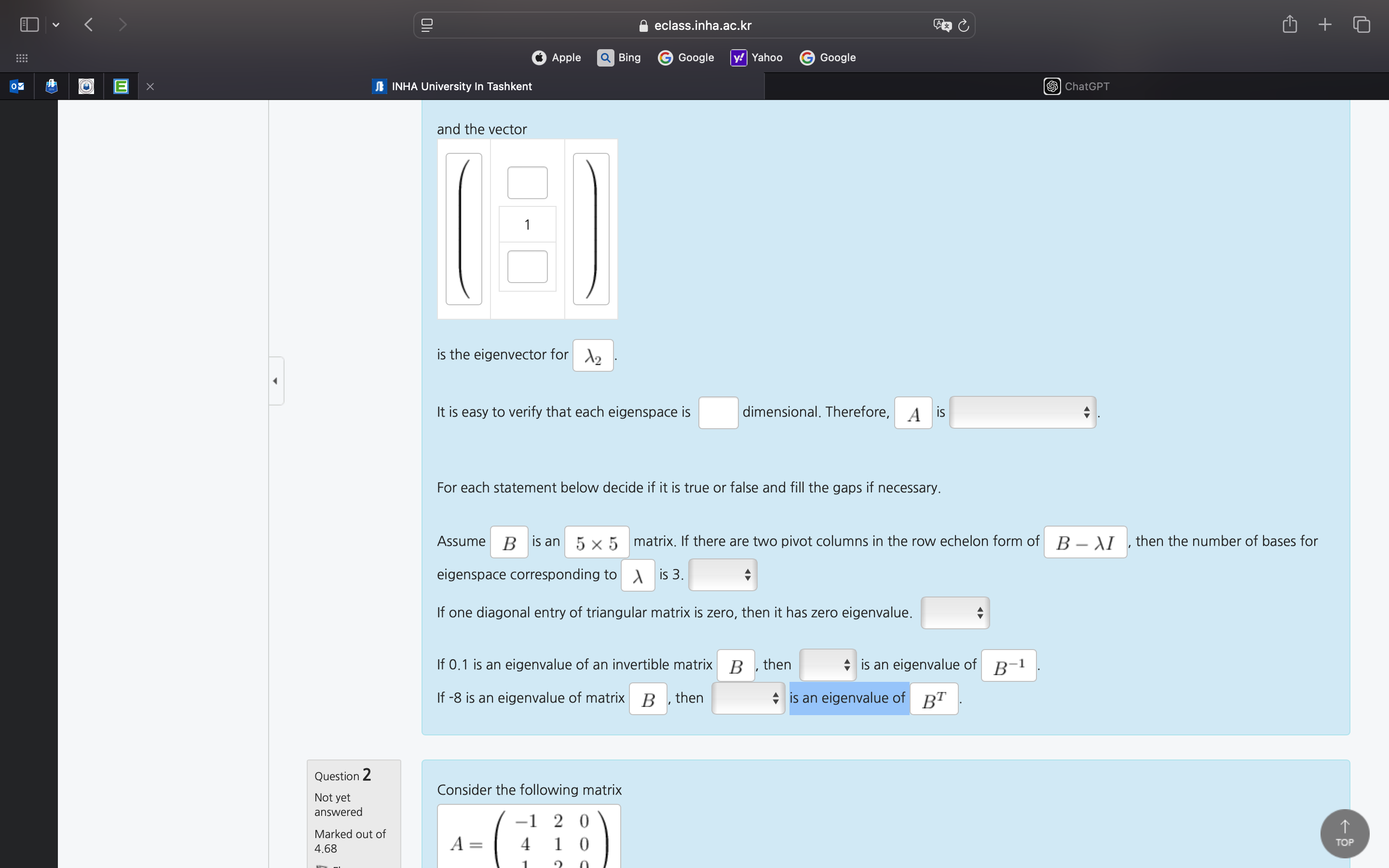Viewport: 1389px width, 868px height.
Task: Open the reader/page menu icon in address bar
Action: coord(427,25)
